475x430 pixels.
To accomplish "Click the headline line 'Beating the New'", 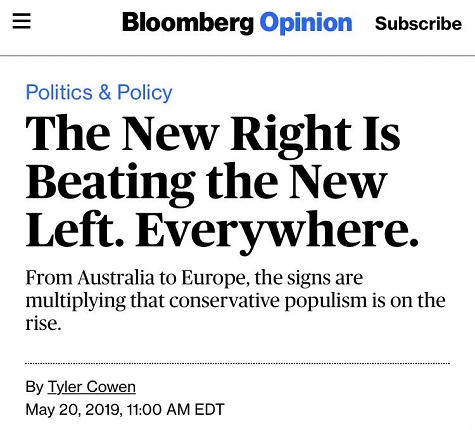I will 206,183.
